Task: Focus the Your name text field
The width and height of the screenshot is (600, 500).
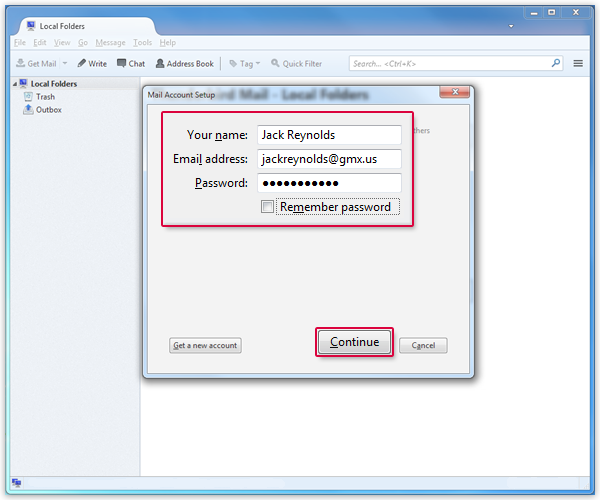Action: (x=329, y=135)
